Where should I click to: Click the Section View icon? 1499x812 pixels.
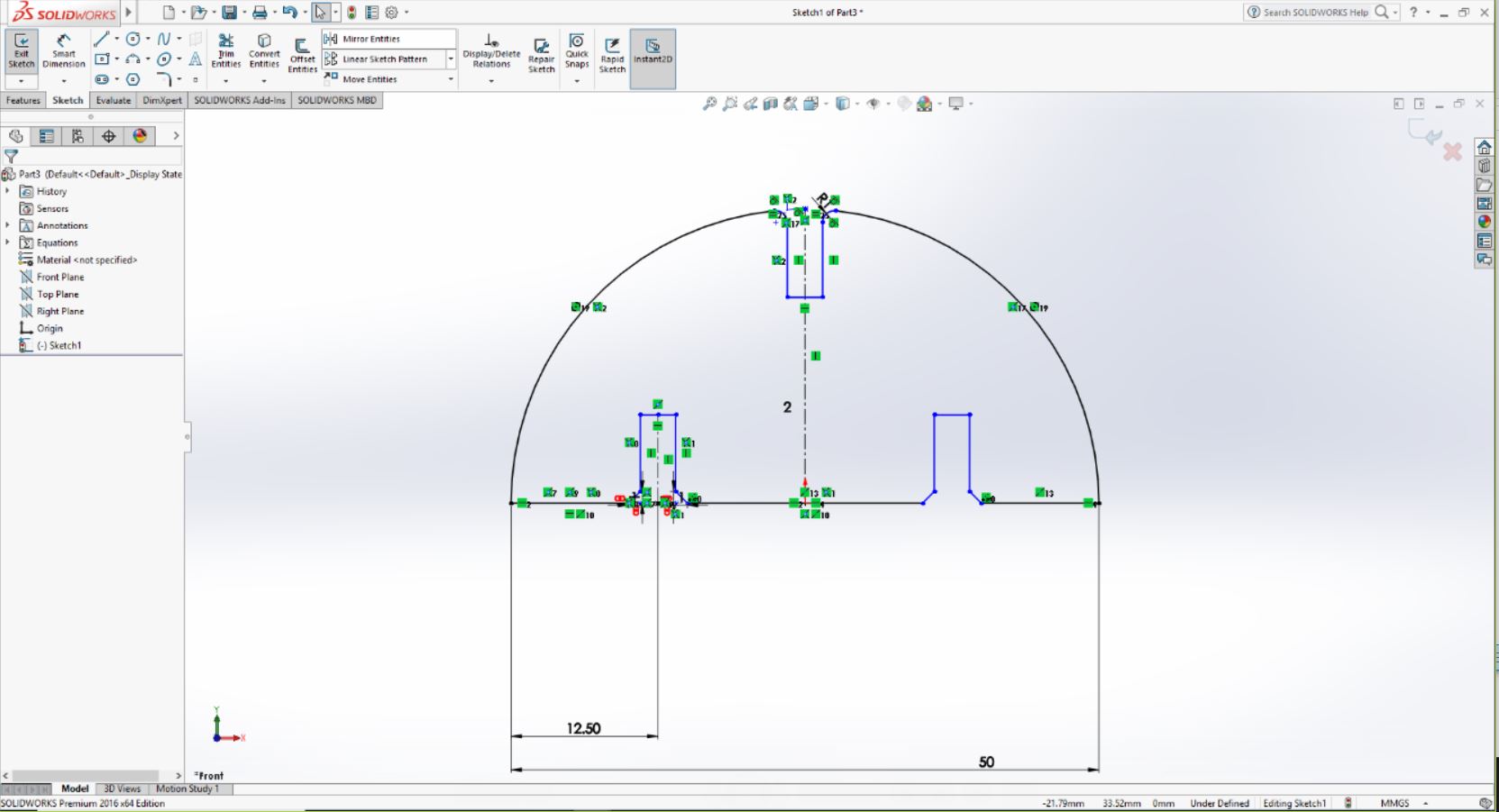click(x=771, y=104)
